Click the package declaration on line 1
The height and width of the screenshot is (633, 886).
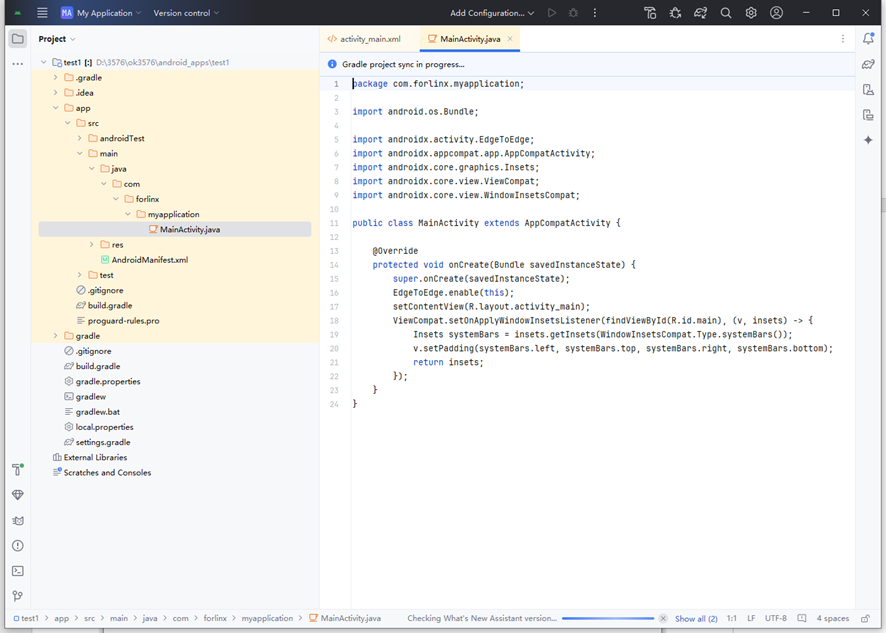coord(438,84)
